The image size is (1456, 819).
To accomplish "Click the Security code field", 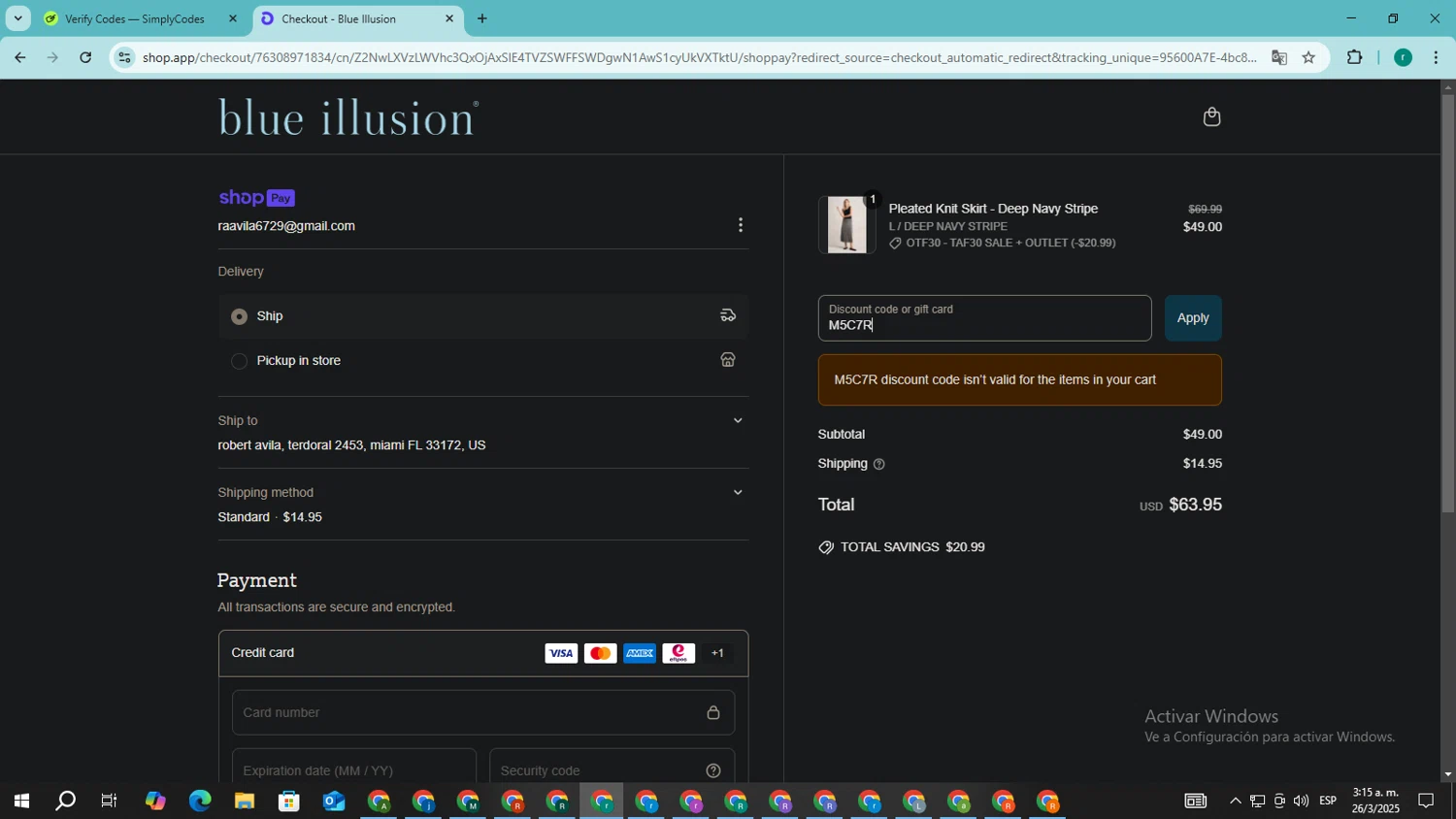I will pyautogui.click(x=612, y=770).
